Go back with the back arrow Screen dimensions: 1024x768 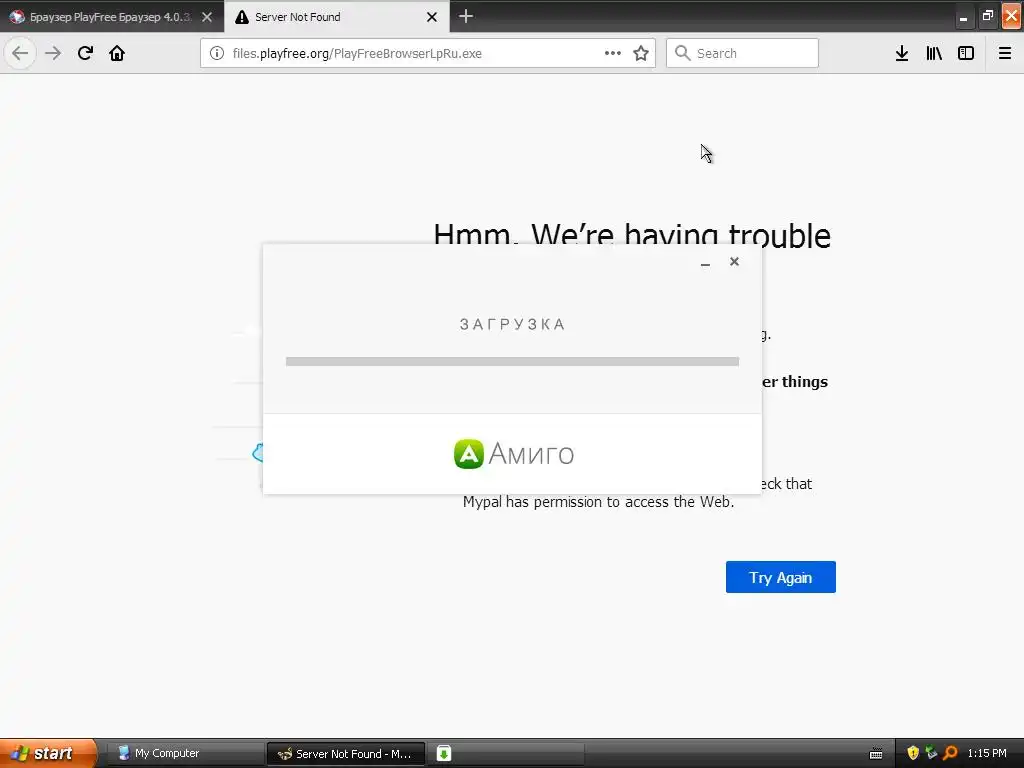click(20, 53)
